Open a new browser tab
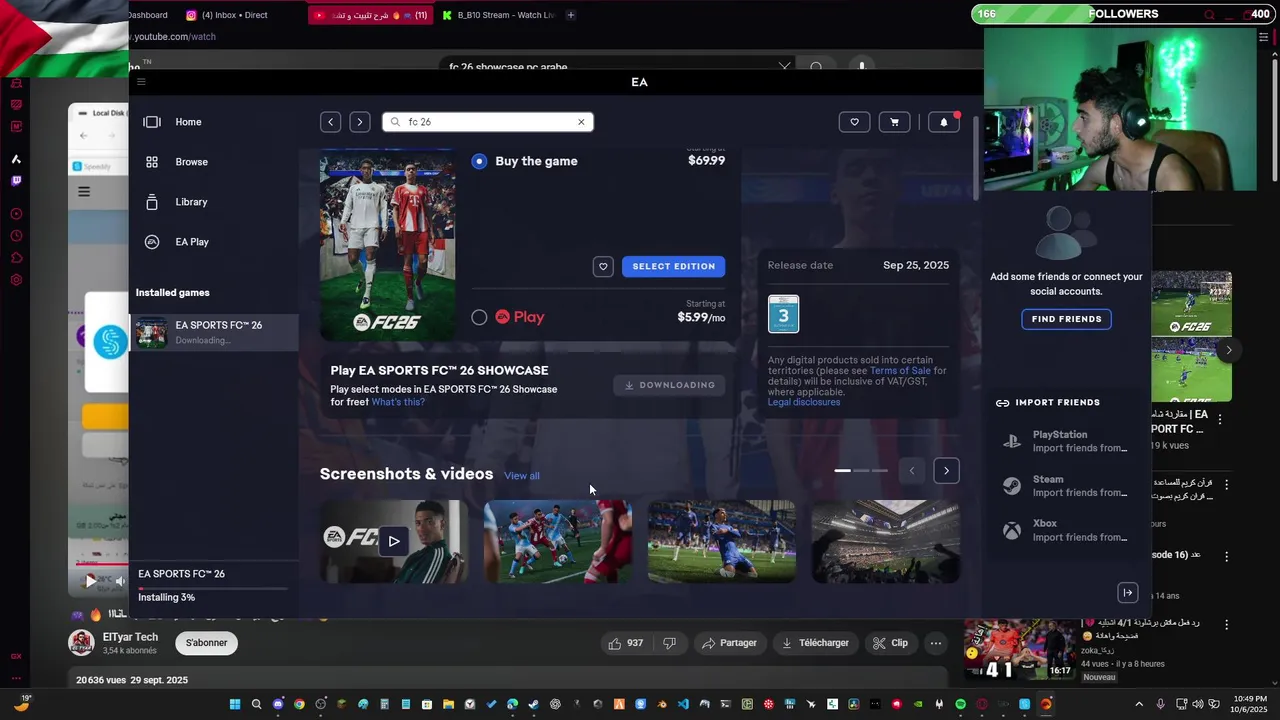Screen dimensions: 1280x720 (571, 15)
